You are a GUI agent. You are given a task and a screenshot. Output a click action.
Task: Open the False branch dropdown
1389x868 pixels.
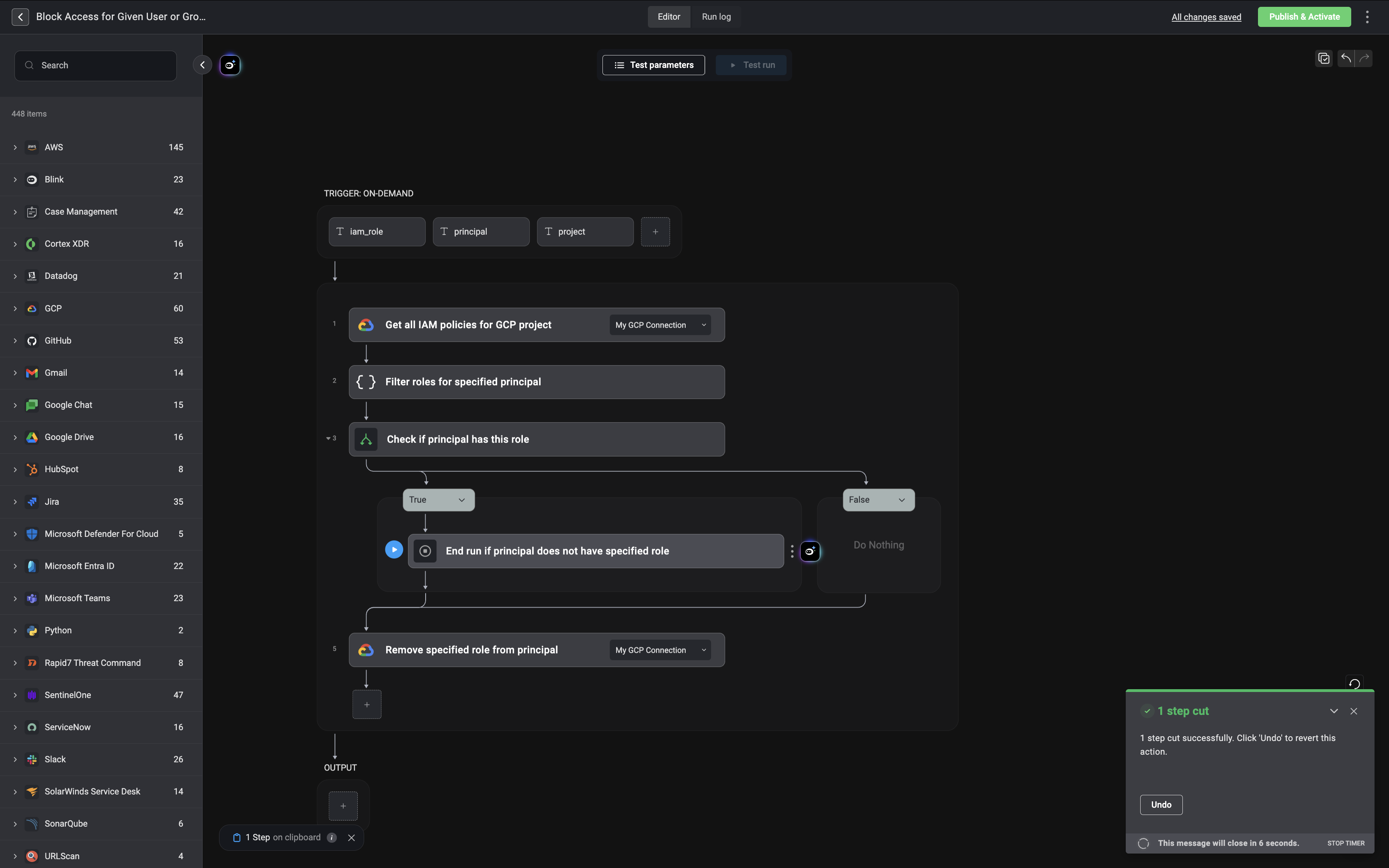pos(878,500)
